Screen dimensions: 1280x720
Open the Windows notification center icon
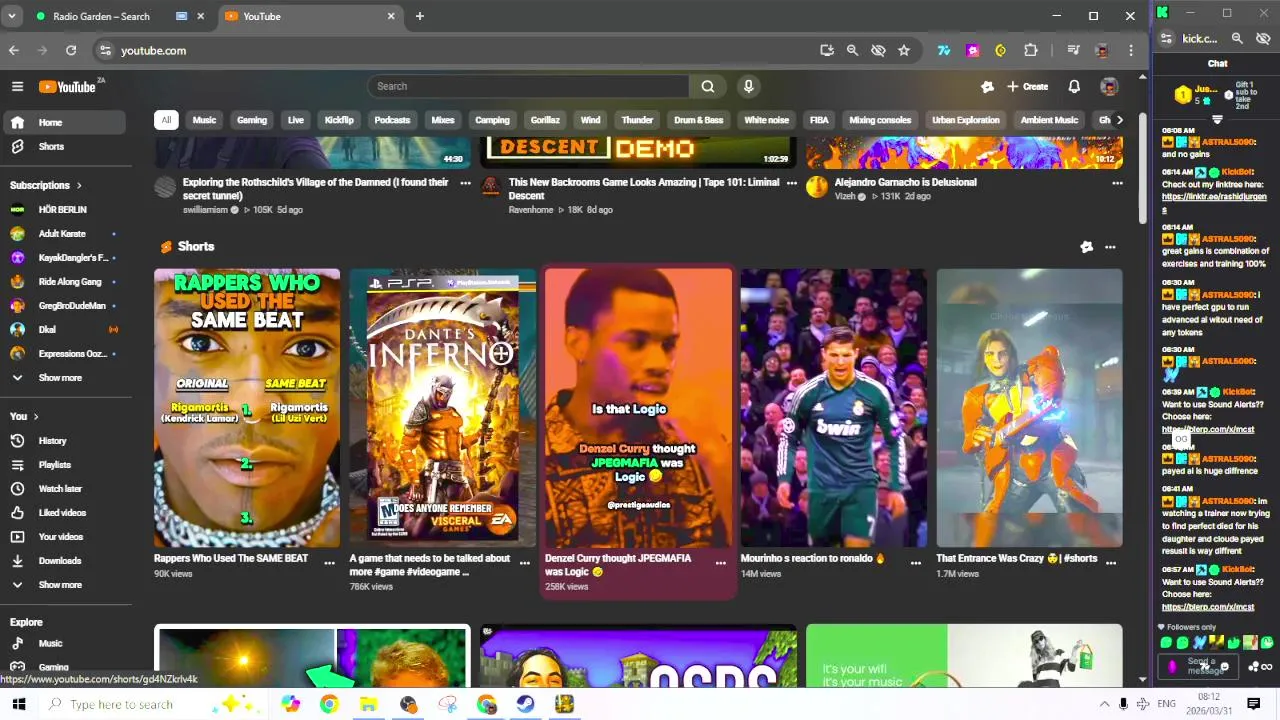1253,704
